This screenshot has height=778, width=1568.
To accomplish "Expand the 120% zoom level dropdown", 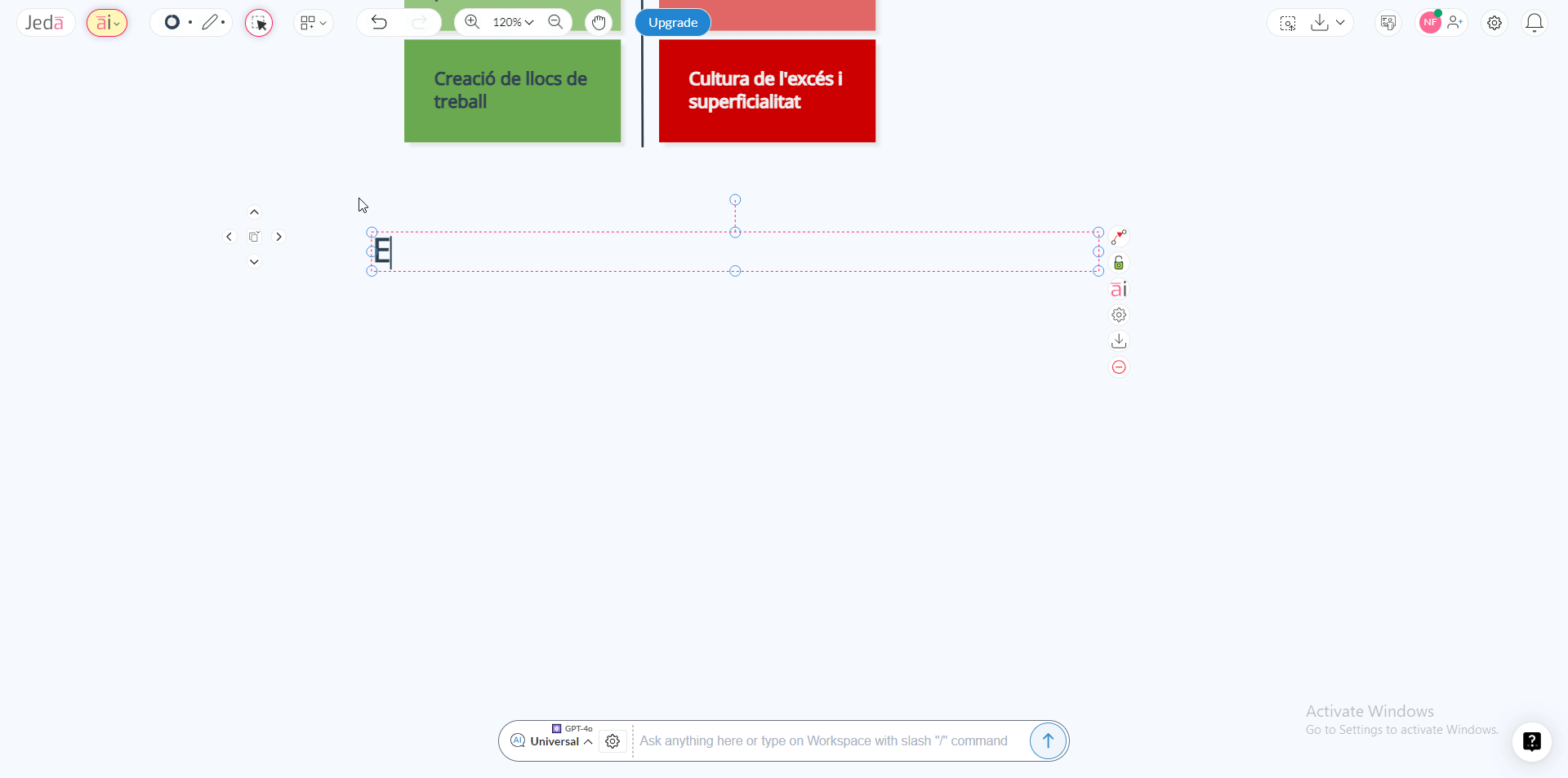I will [x=513, y=23].
